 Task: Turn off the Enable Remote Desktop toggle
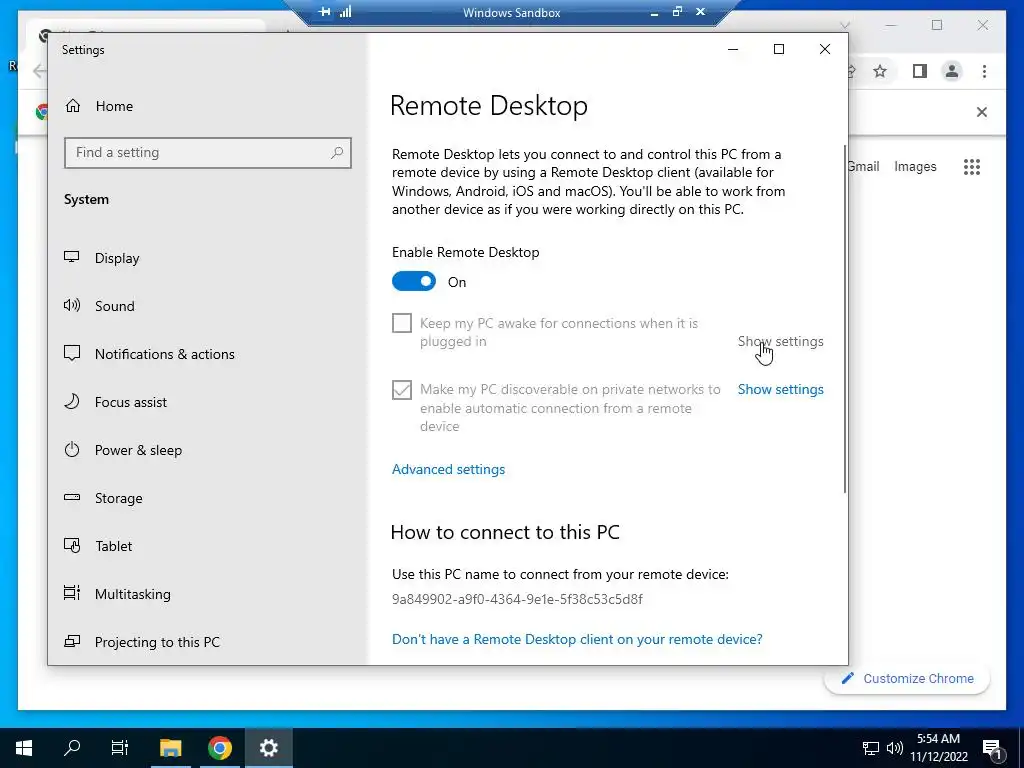point(414,281)
